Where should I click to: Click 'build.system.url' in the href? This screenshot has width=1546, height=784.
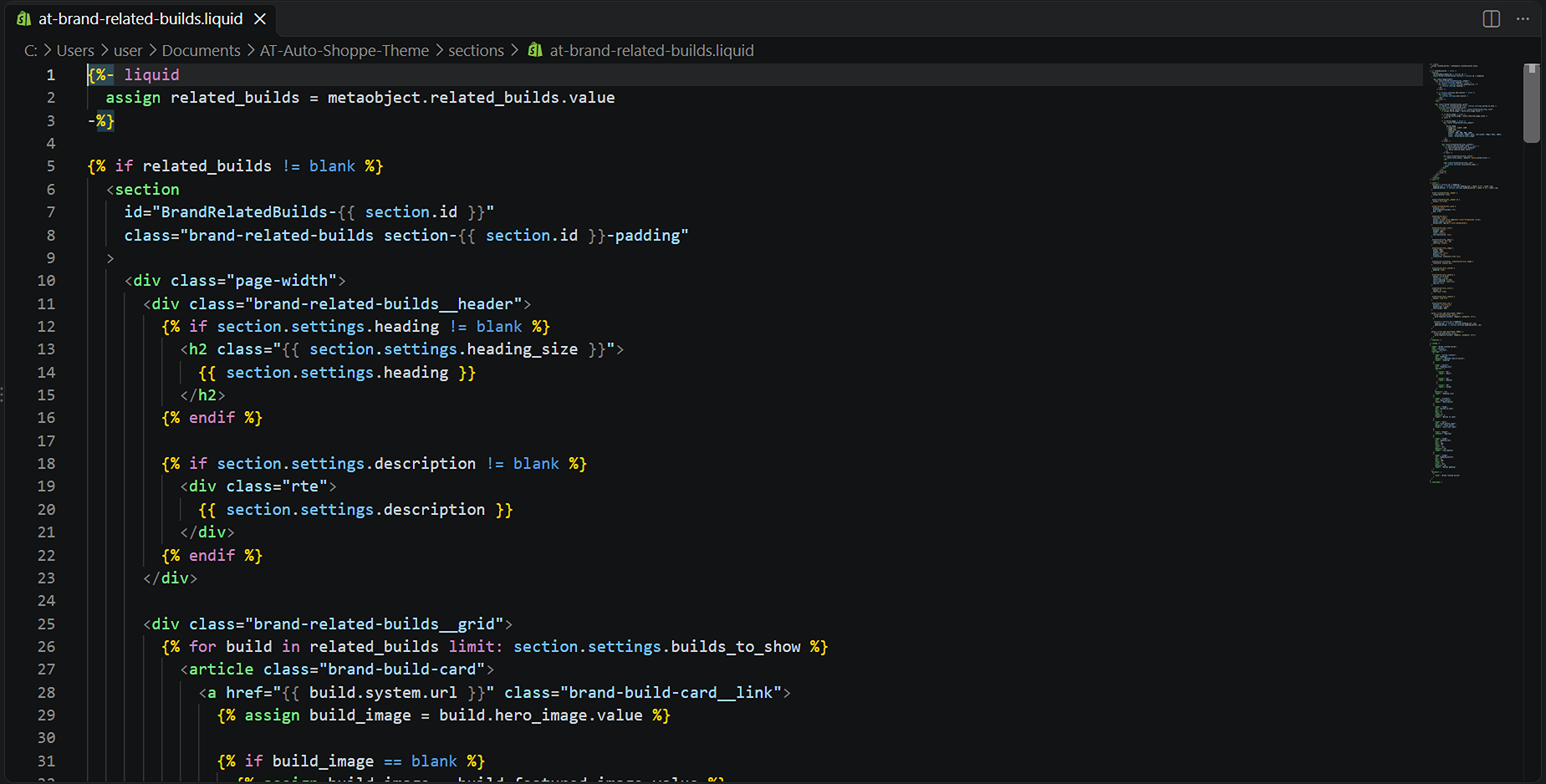coord(383,692)
